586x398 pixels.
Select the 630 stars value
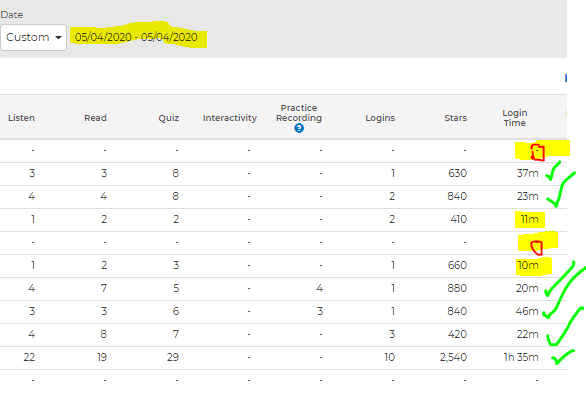(x=457, y=173)
